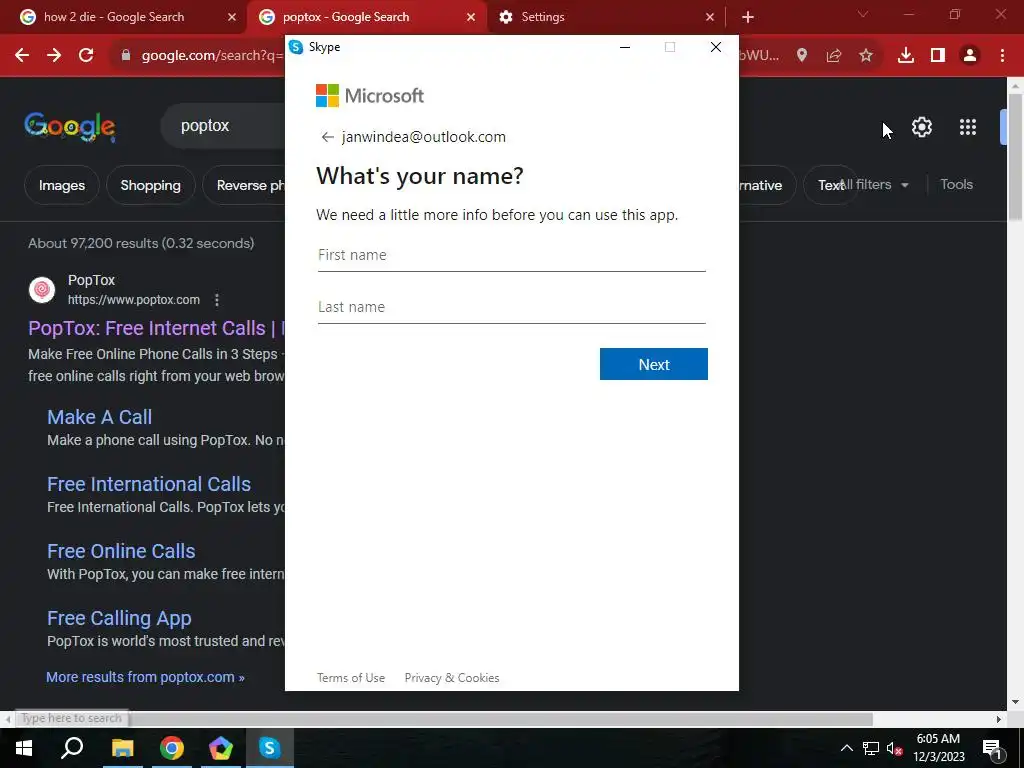
Task: Open Chrome downloads icon
Action: click(x=906, y=56)
